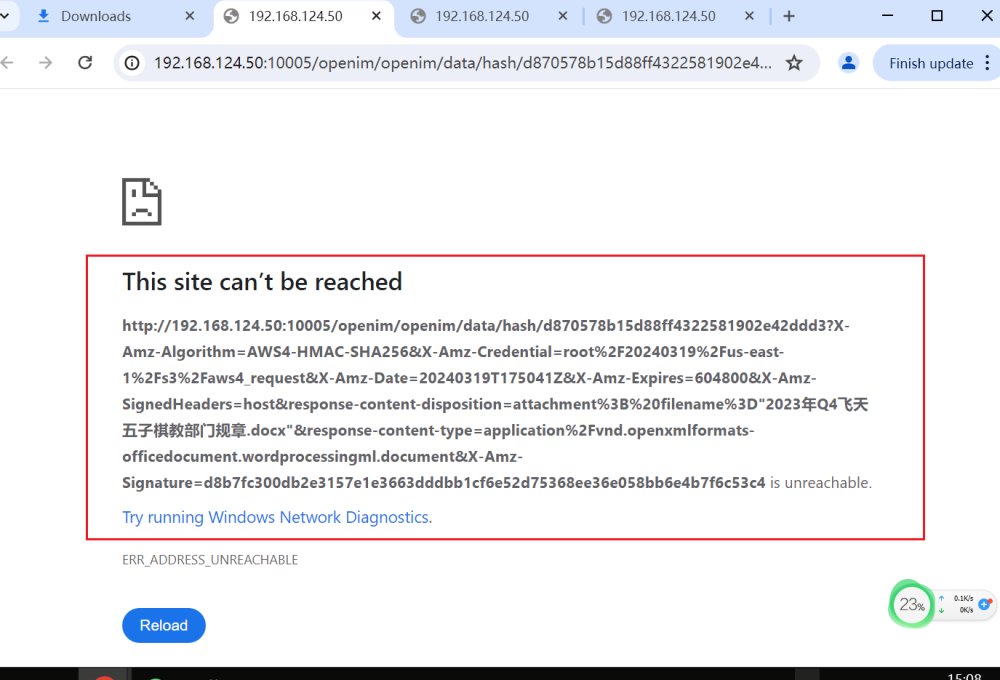Click the blue Reload button
This screenshot has width=1000, height=680.
164,625
